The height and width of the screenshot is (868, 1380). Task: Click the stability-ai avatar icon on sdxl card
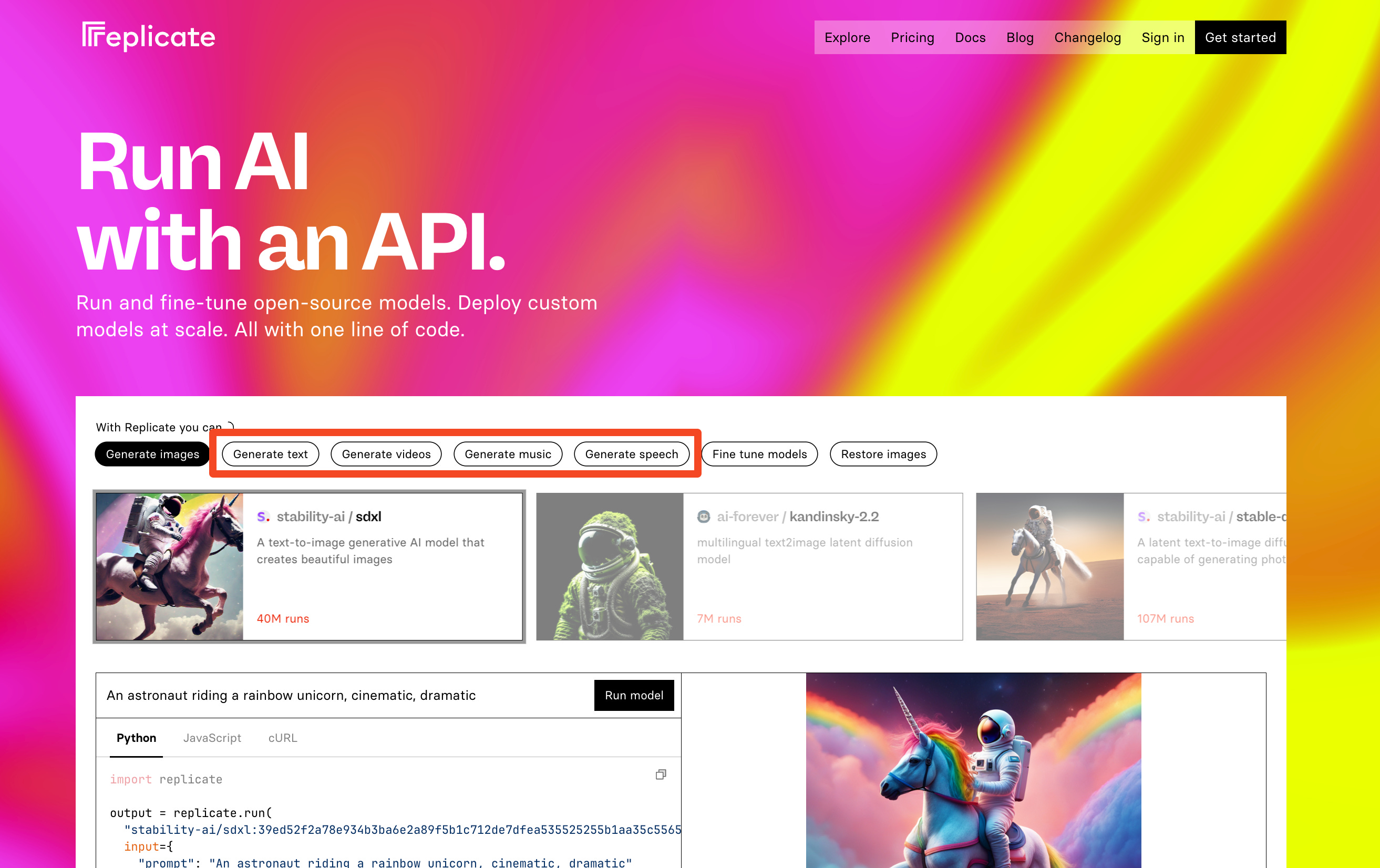pos(263,517)
